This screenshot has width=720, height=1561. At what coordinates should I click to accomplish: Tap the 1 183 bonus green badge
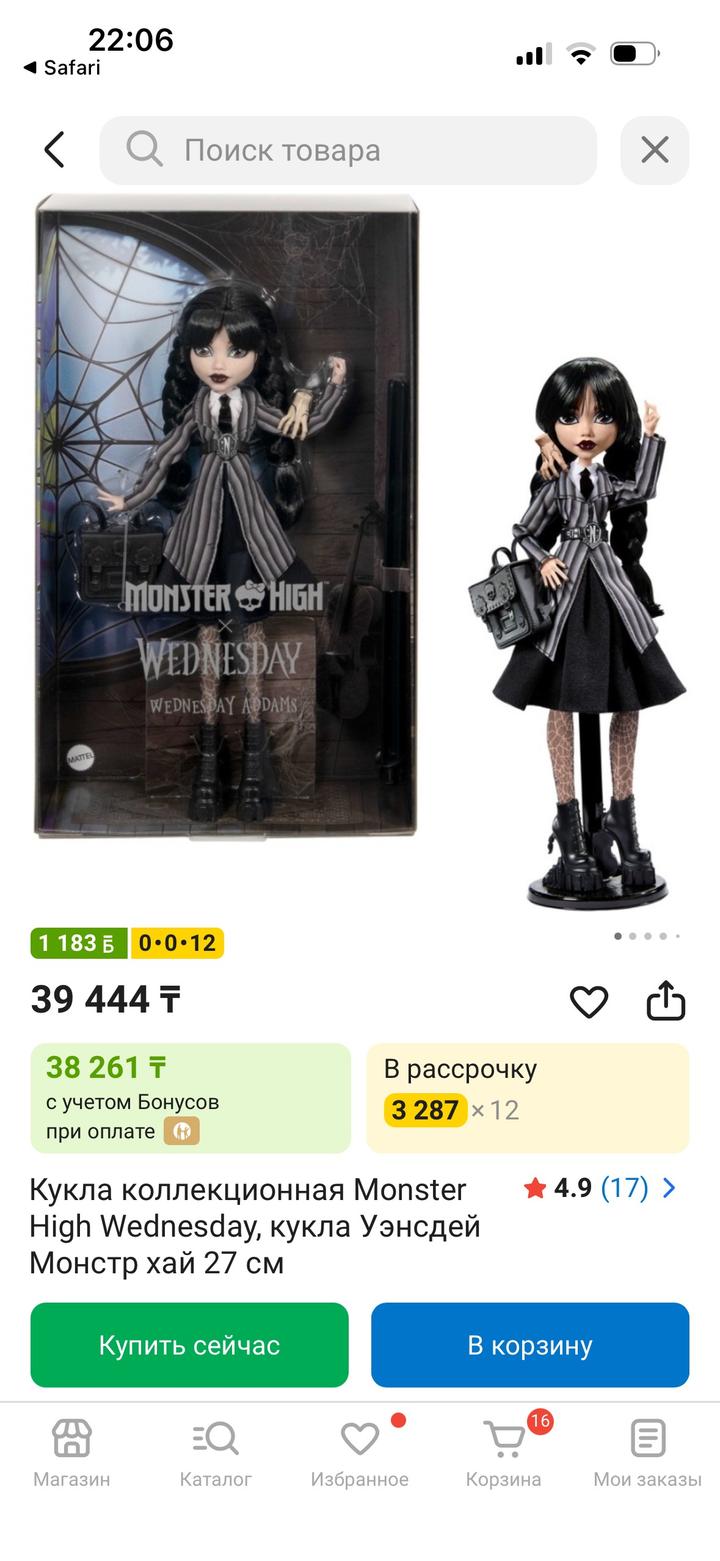click(78, 943)
